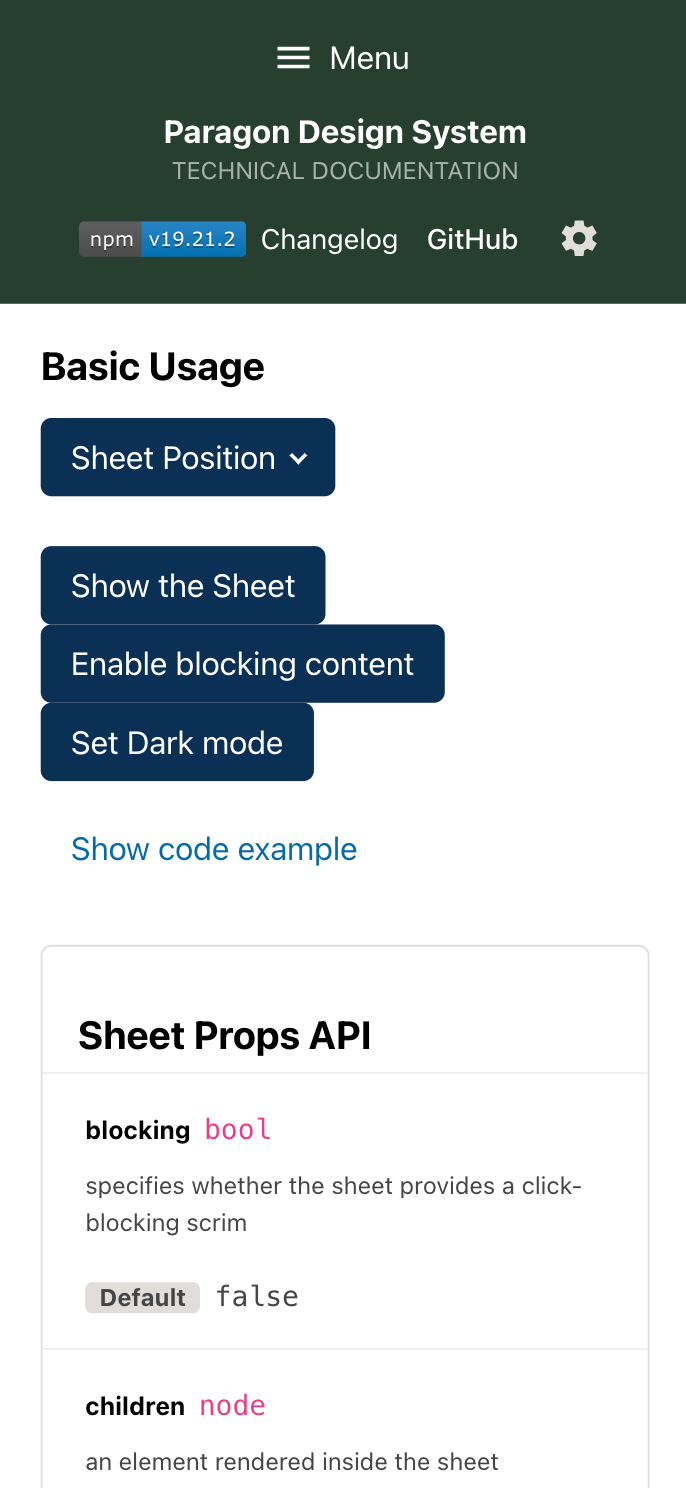Click the npm version badge v19.21.2
686x1488 pixels.
pos(163,238)
